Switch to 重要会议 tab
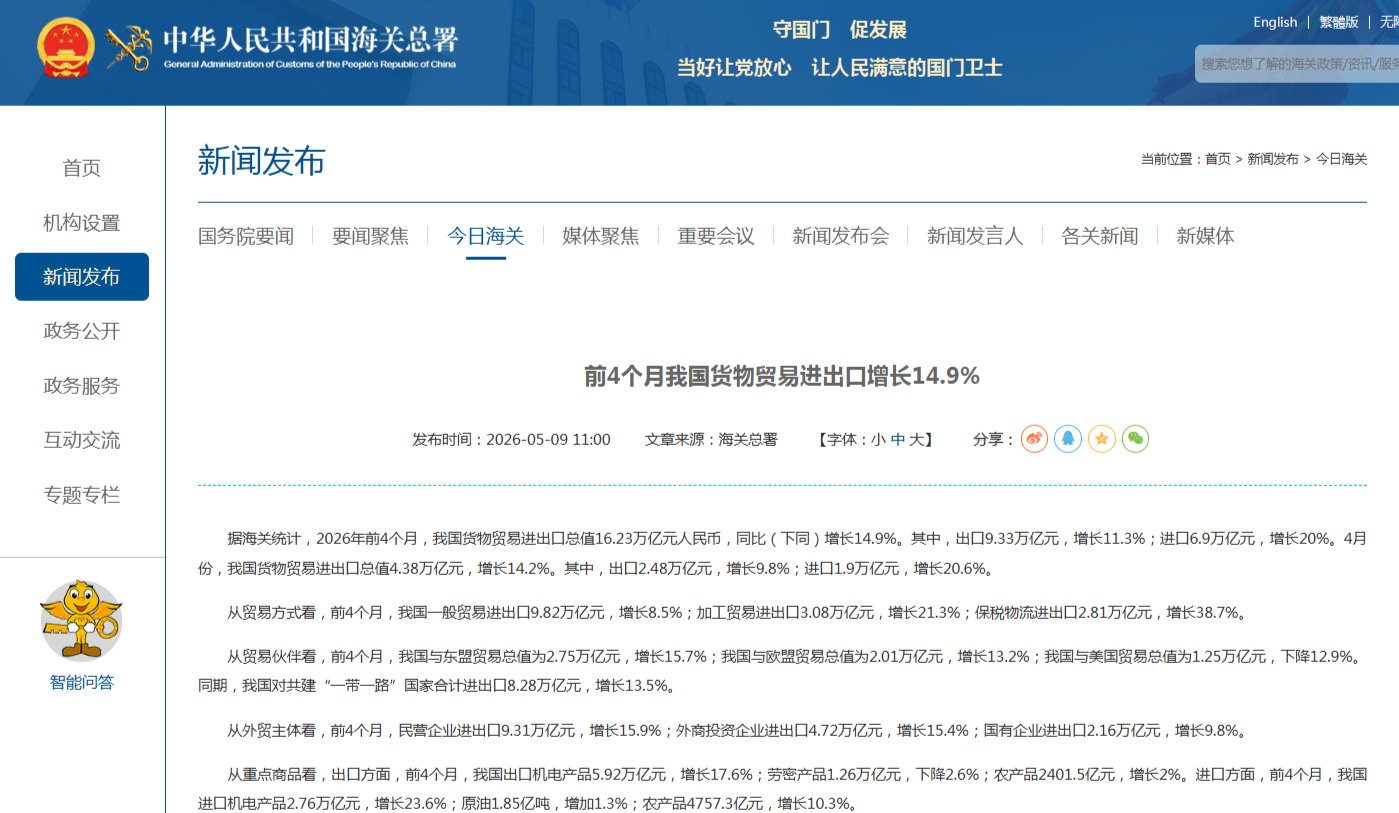 [716, 236]
